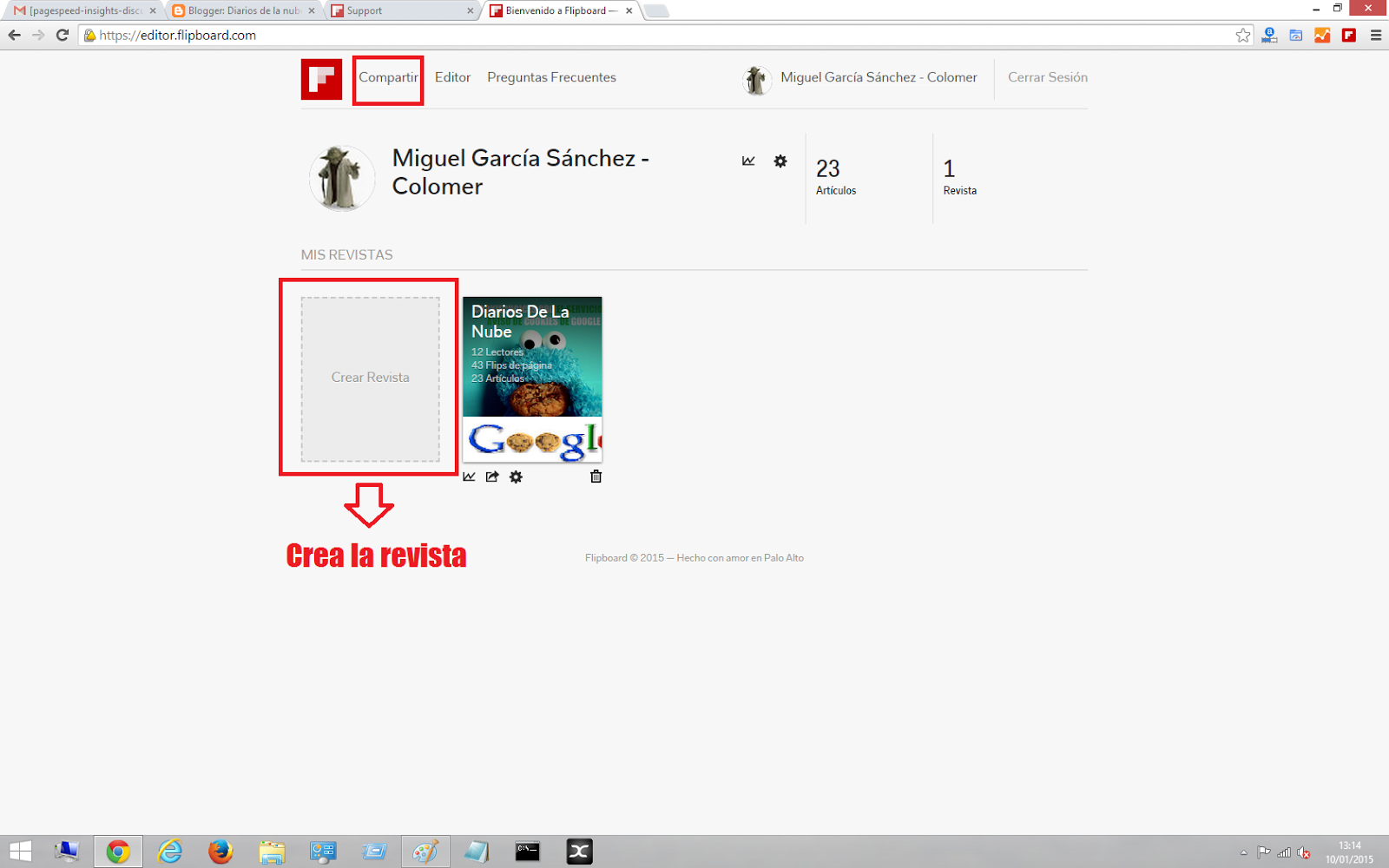This screenshot has height=868, width=1389.
Task: Launch Firefox from the Windows taskbar
Action: (x=221, y=852)
